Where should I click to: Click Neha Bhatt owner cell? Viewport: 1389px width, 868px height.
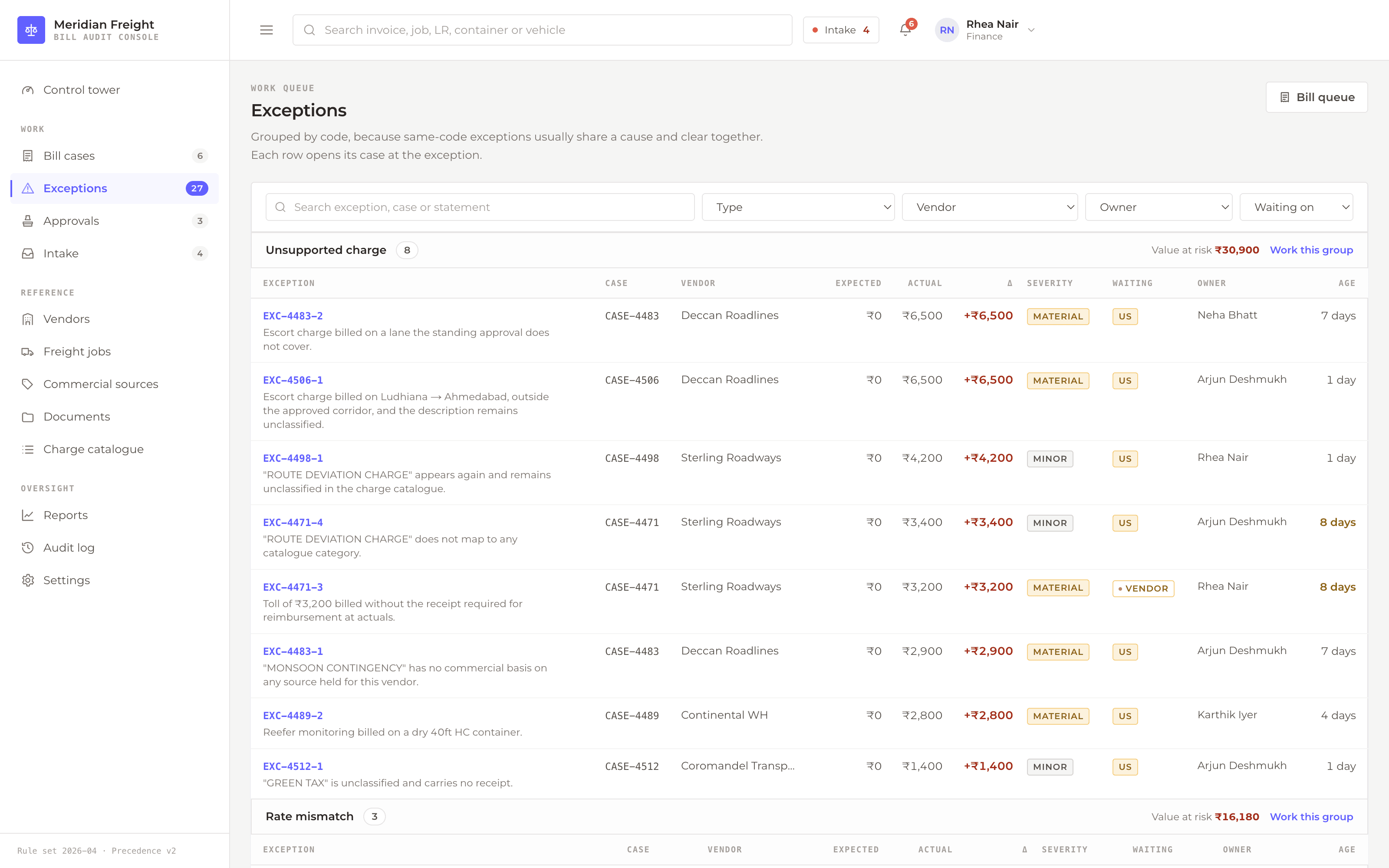click(1227, 315)
